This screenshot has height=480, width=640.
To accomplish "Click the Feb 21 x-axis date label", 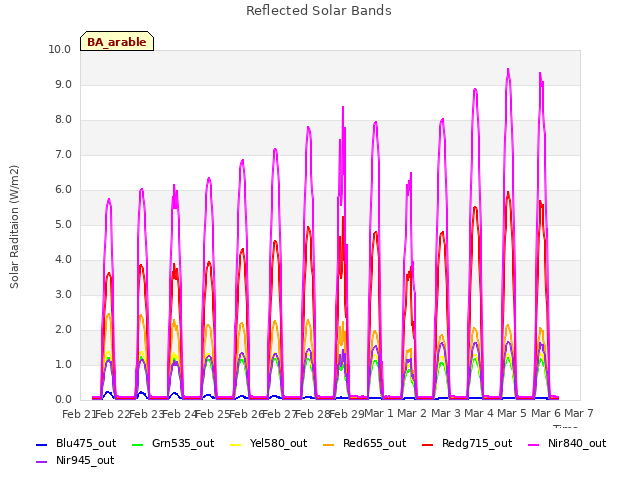I will coord(78,414).
